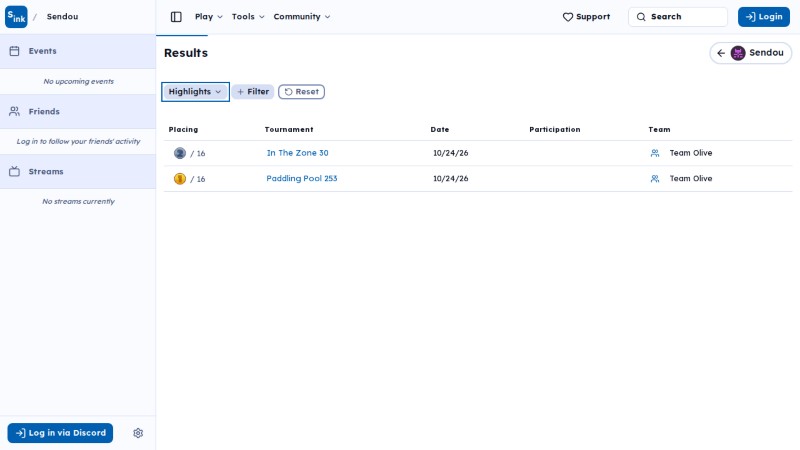Click team icon in In The Zone 30 row
The width and height of the screenshot is (800, 450).
click(x=655, y=153)
